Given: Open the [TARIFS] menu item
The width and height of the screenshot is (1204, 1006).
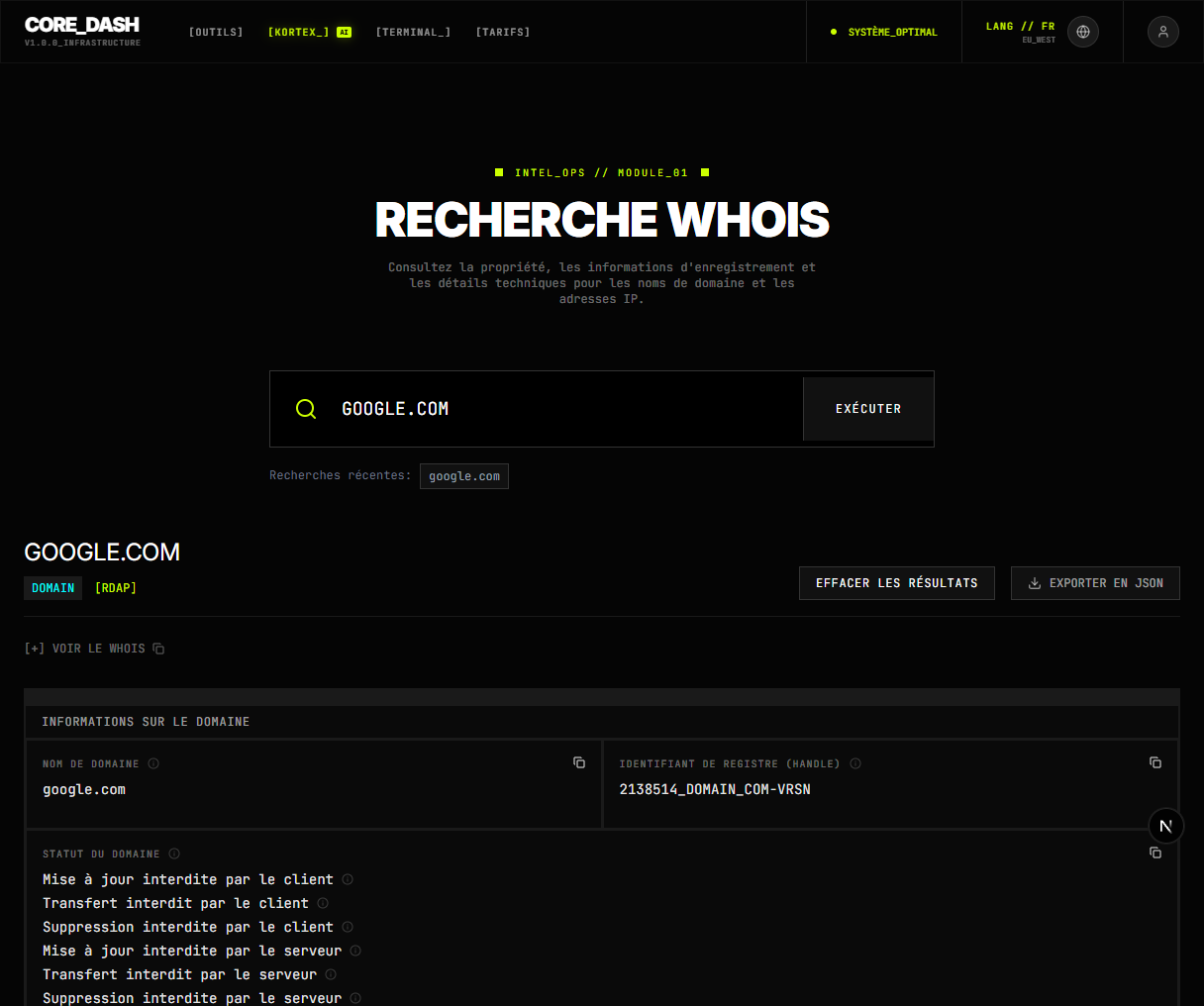Looking at the screenshot, I should (x=503, y=32).
